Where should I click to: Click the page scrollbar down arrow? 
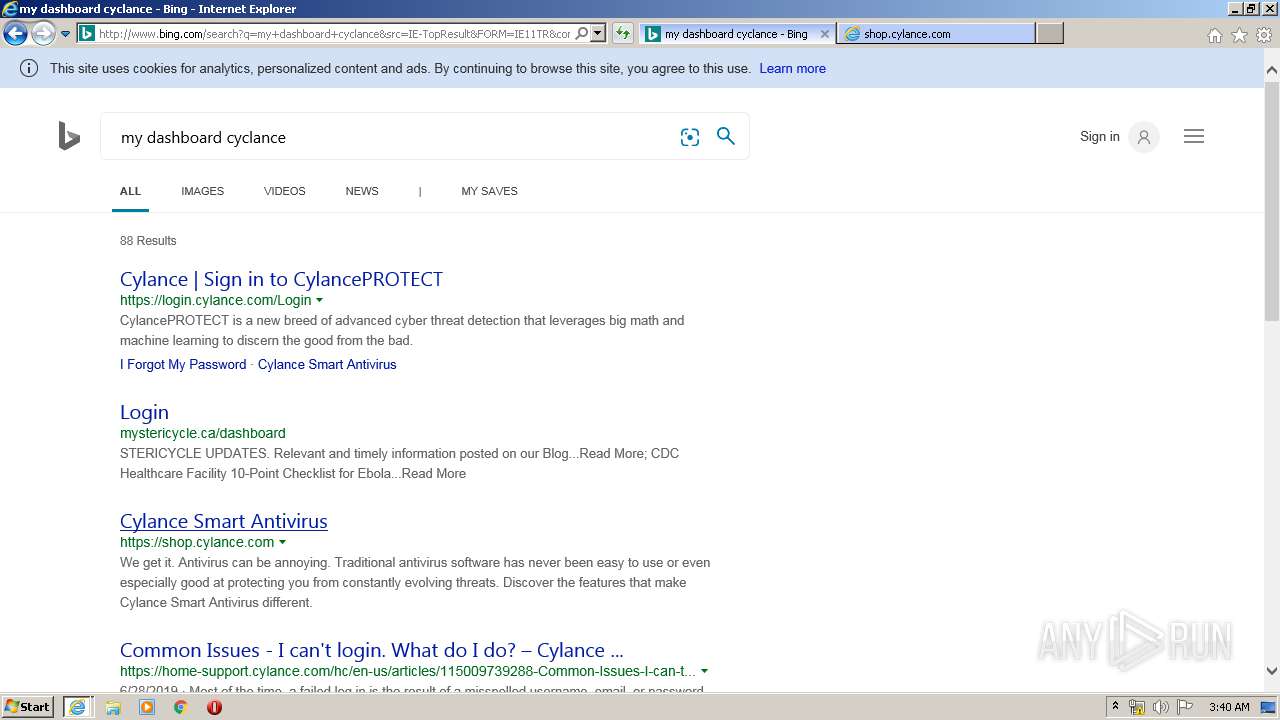[1272, 671]
